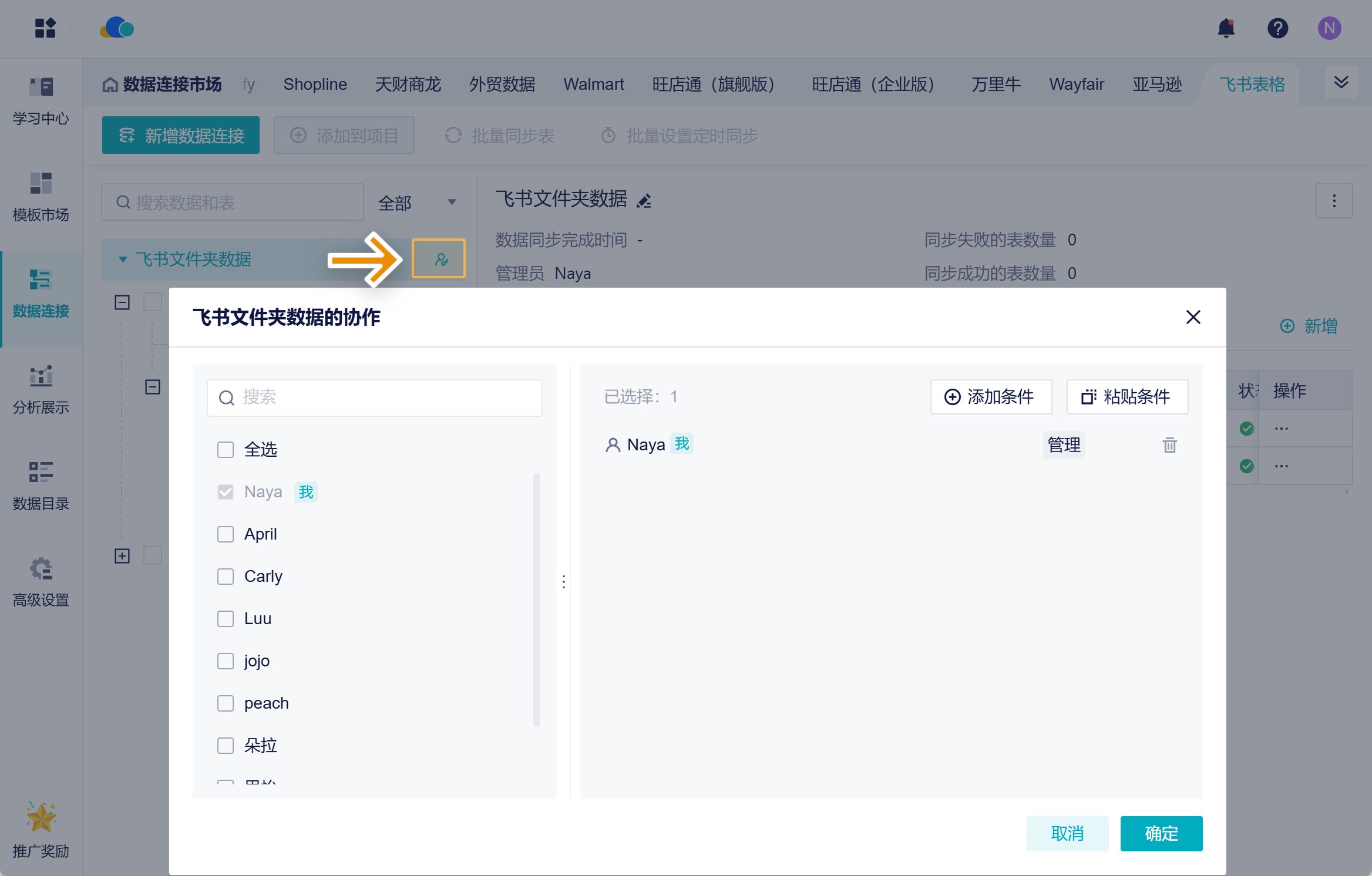Switch to the Walmart tab
Image resolution: width=1372 pixels, height=876 pixels.
593,85
